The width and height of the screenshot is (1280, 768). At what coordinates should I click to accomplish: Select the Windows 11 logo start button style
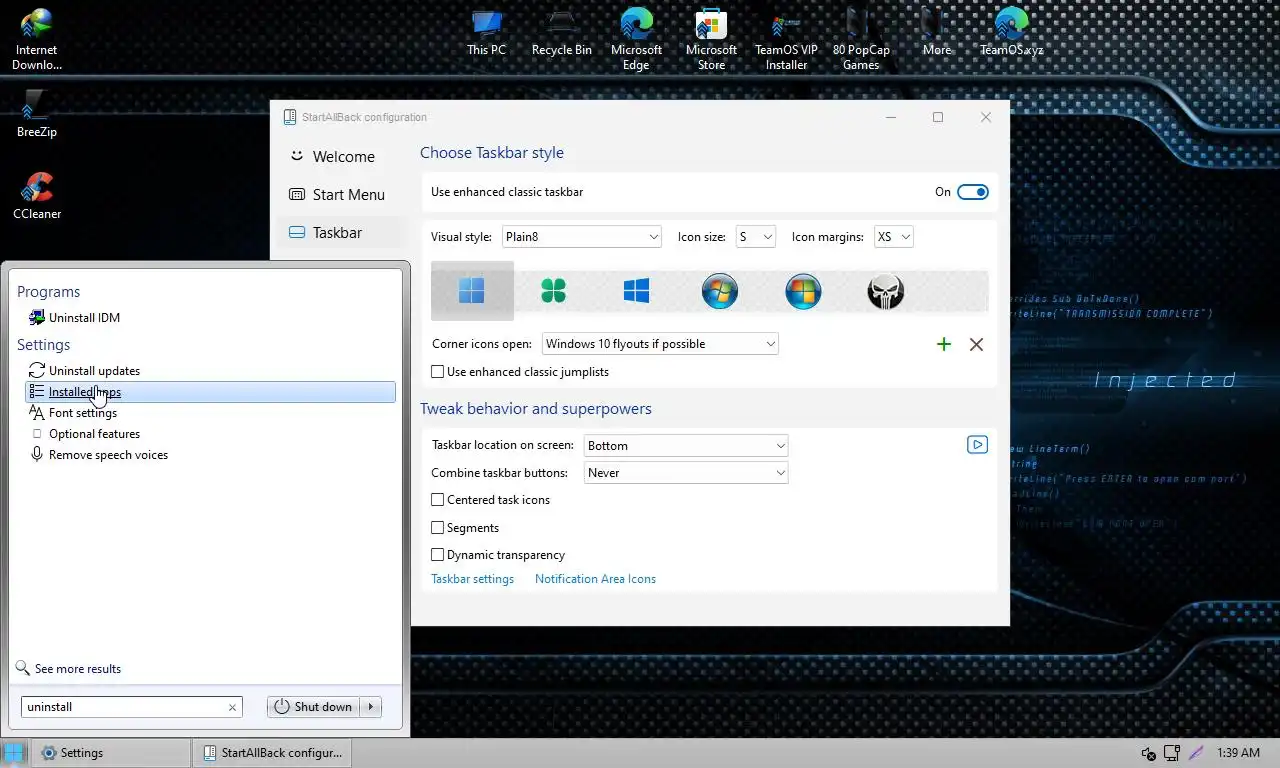[x=472, y=291]
